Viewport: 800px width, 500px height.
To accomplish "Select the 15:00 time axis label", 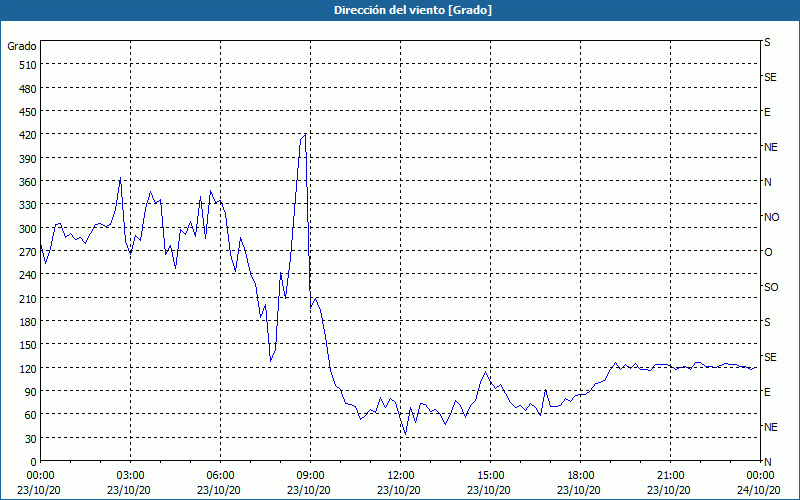I will (490, 476).
